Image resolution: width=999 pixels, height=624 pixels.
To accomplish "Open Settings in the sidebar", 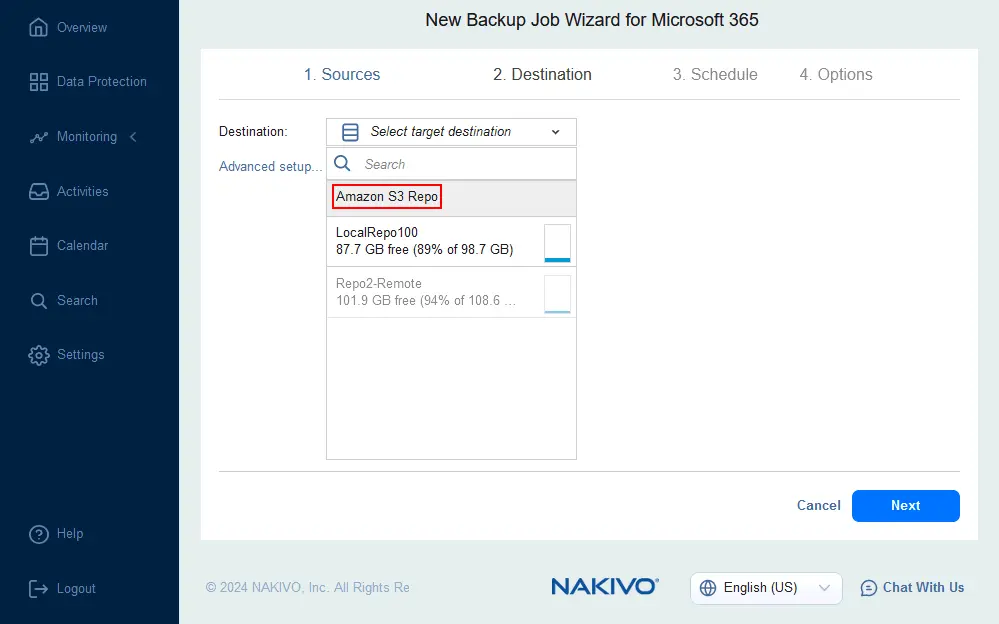I will coord(80,355).
